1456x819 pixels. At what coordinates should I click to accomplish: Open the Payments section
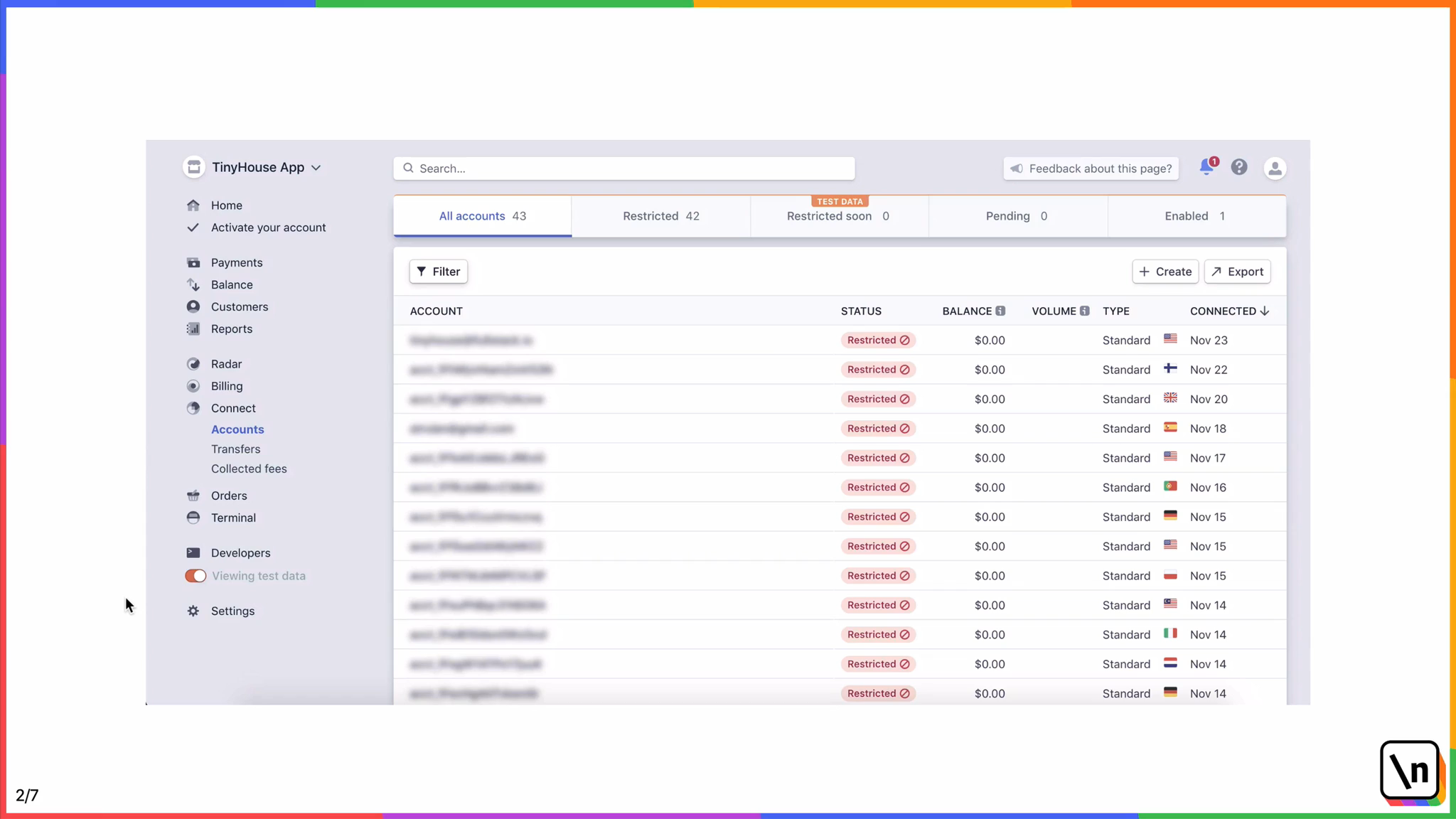click(236, 262)
